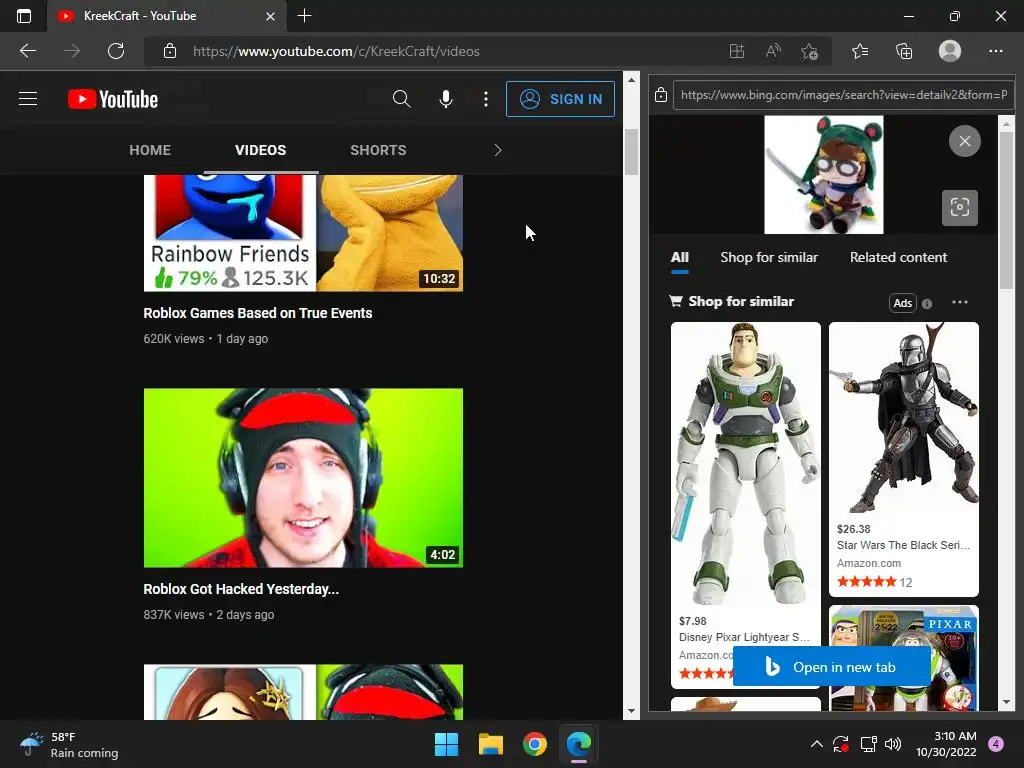Open the Edge tab actions menu
The width and height of the screenshot is (1024, 768).
click(24, 16)
